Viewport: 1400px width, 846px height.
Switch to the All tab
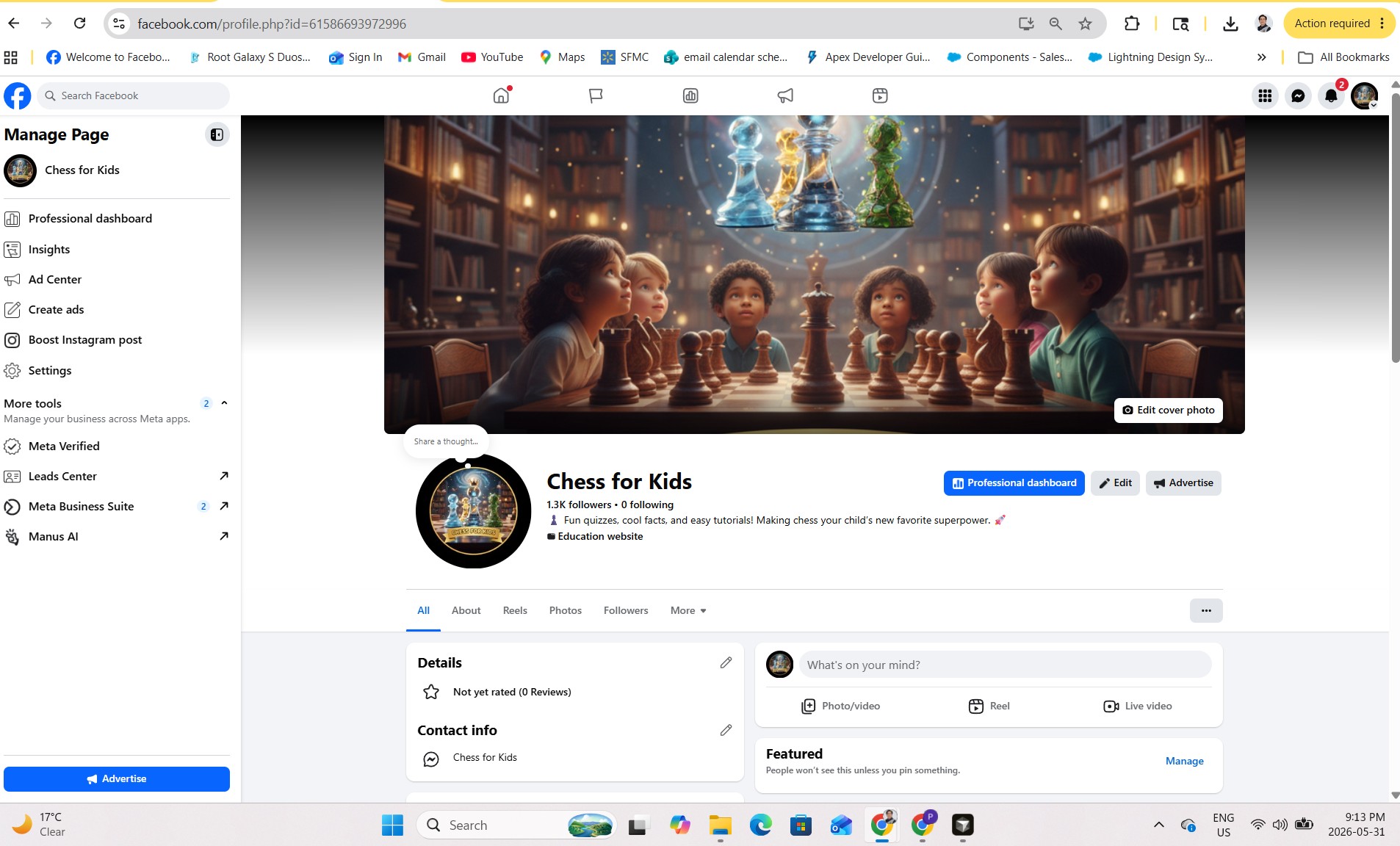[423, 610]
